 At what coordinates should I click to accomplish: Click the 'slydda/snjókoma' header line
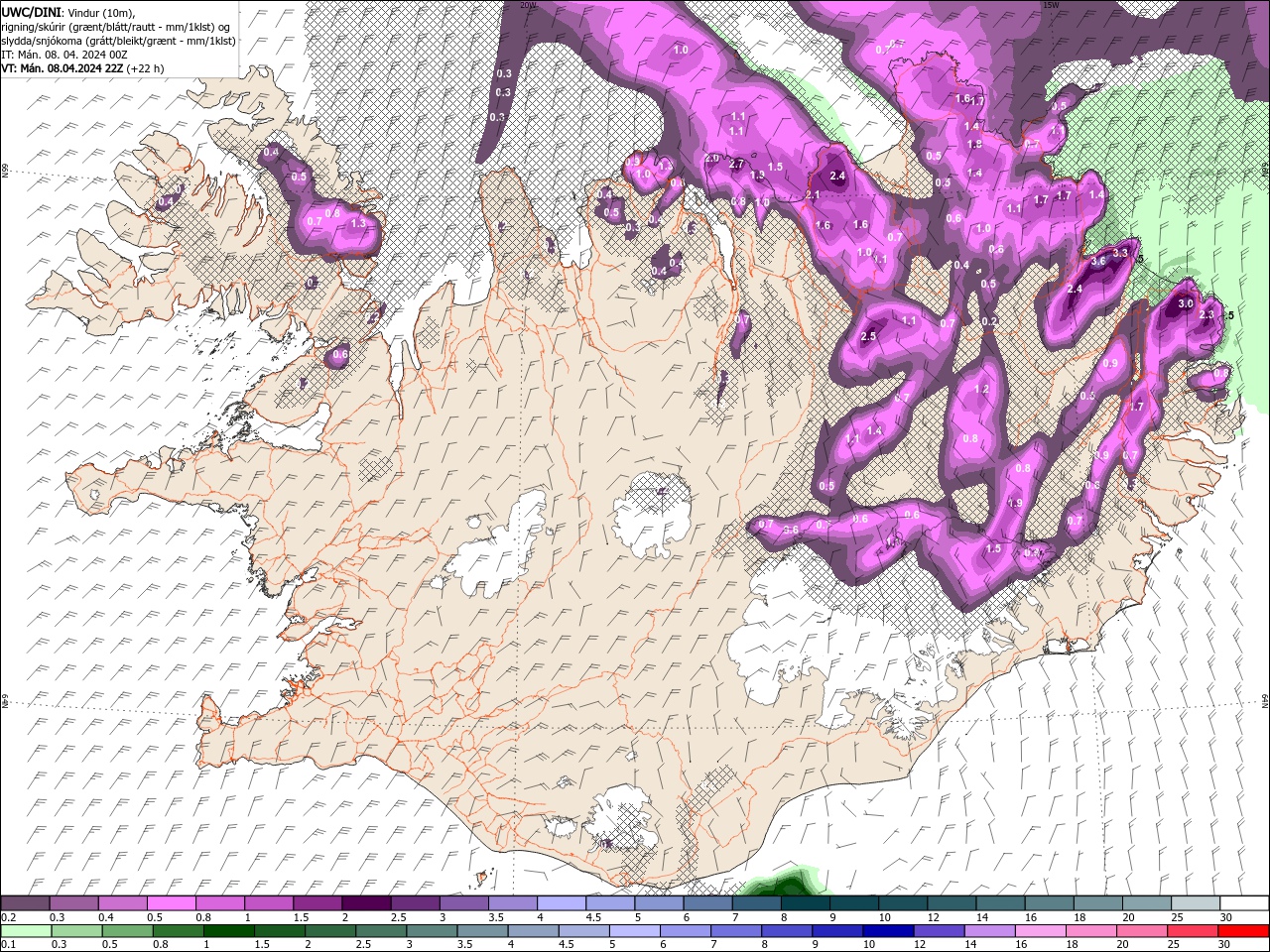pos(118,41)
